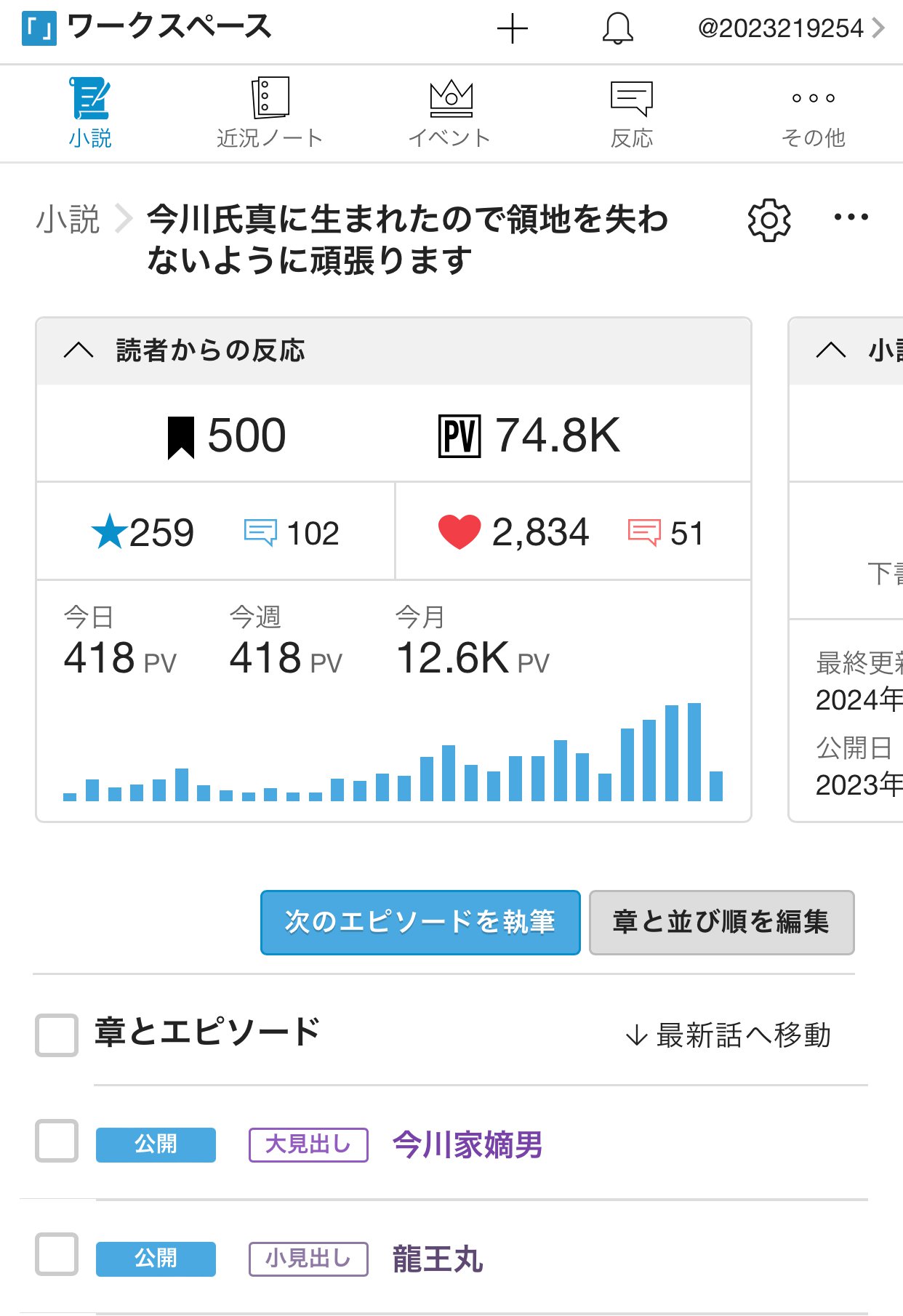This screenshot has height=1316, width=903.
Task: Open the three-dot more options menu
Action: click(851, 217)
